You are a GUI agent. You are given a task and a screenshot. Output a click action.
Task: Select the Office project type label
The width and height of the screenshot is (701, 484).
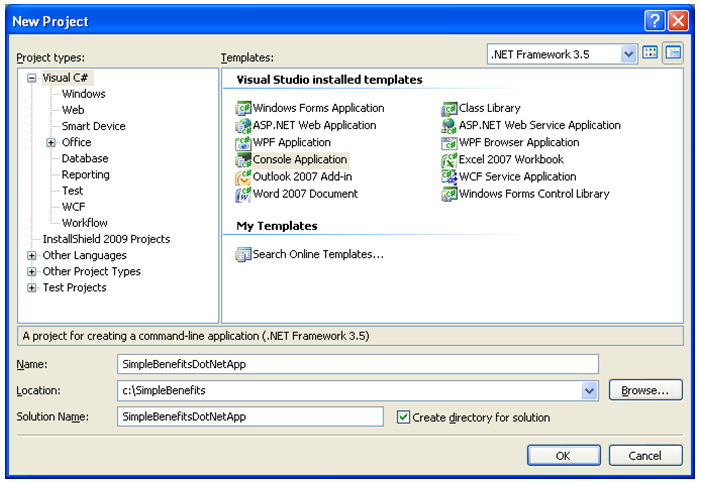76,142
